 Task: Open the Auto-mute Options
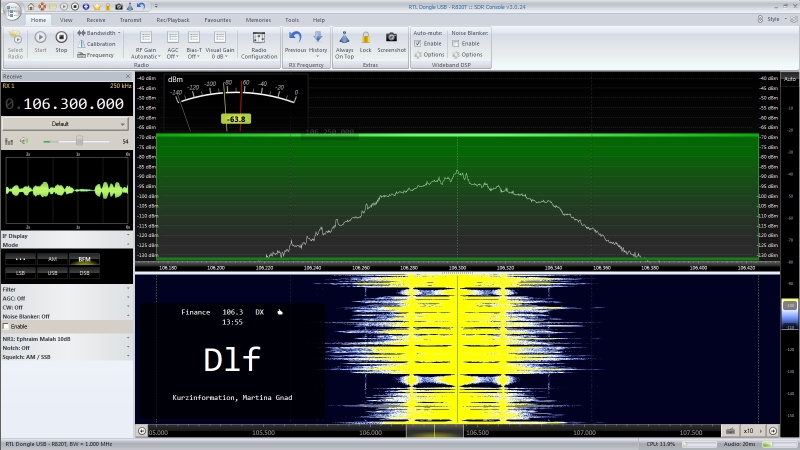[x=430, y=55]
